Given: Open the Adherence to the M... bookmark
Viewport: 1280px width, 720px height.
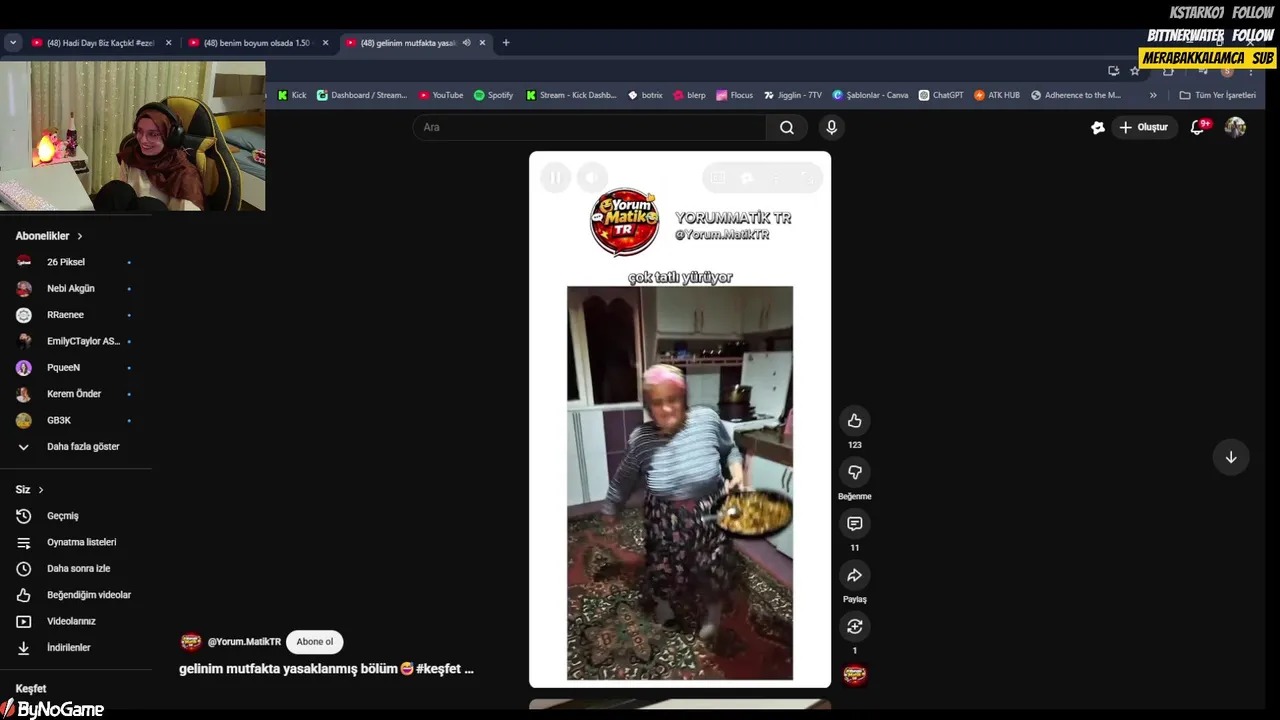Looking at the screenshot, I should [x=1076, y=95].
